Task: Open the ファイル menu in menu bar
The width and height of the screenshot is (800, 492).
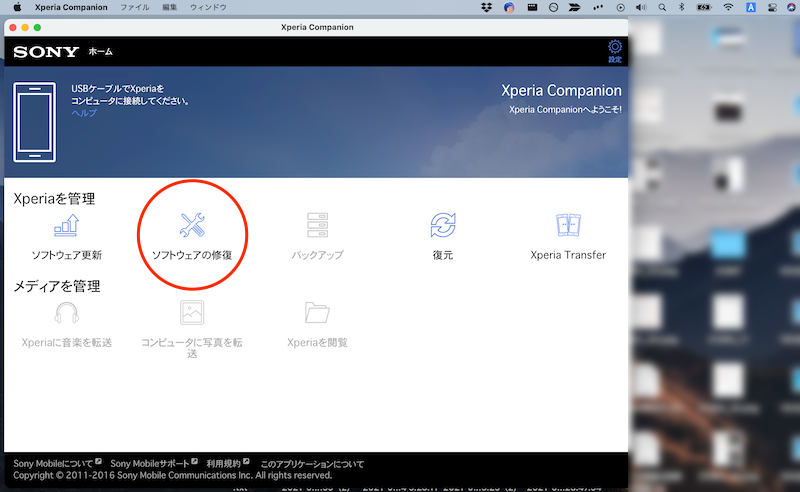Action: (x=135, y=7)
